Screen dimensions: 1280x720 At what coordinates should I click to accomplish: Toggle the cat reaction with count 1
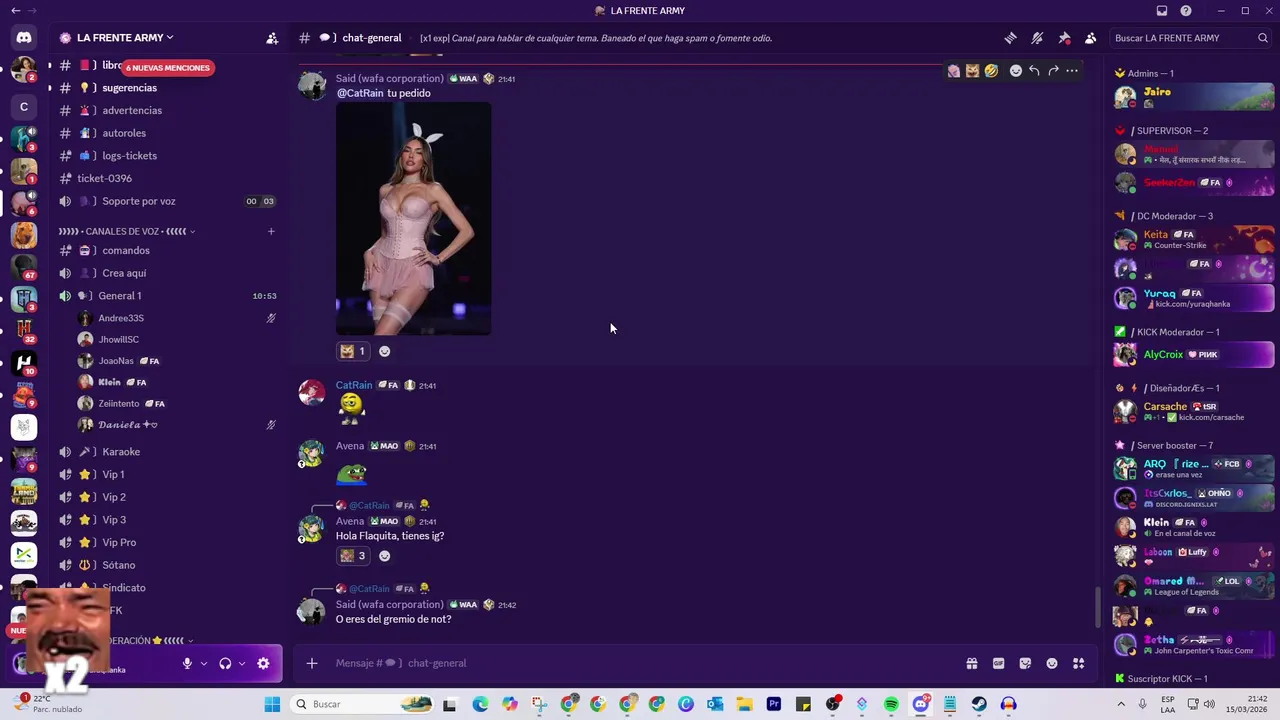coord(352,351)
